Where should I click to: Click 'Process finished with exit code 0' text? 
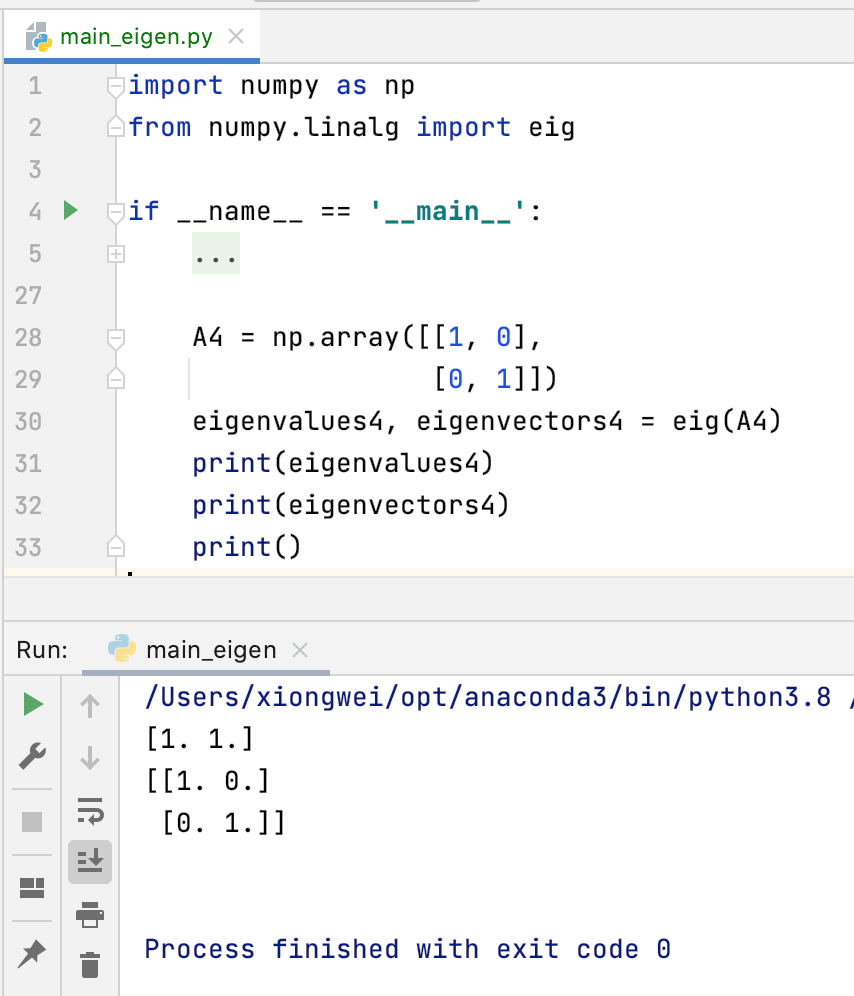[407, 949]
